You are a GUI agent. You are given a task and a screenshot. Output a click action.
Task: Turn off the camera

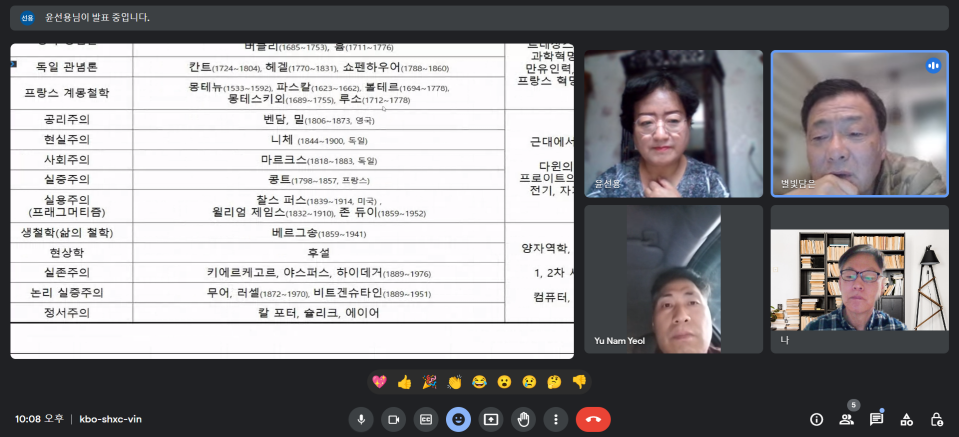393,419
